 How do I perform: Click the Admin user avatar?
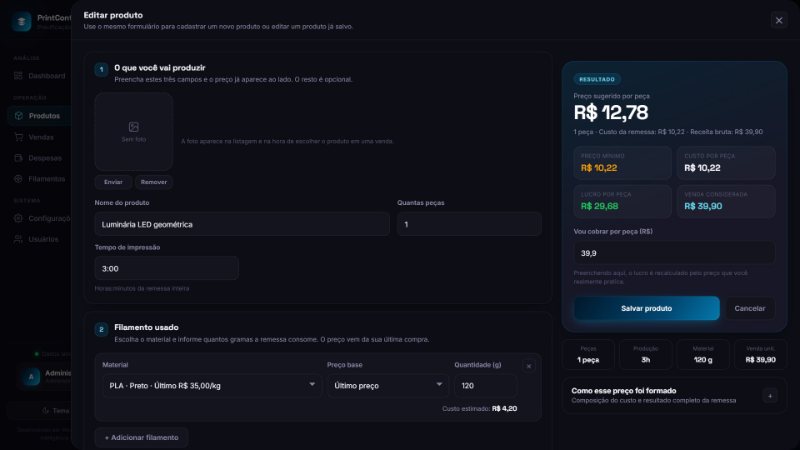pos(31,377)
